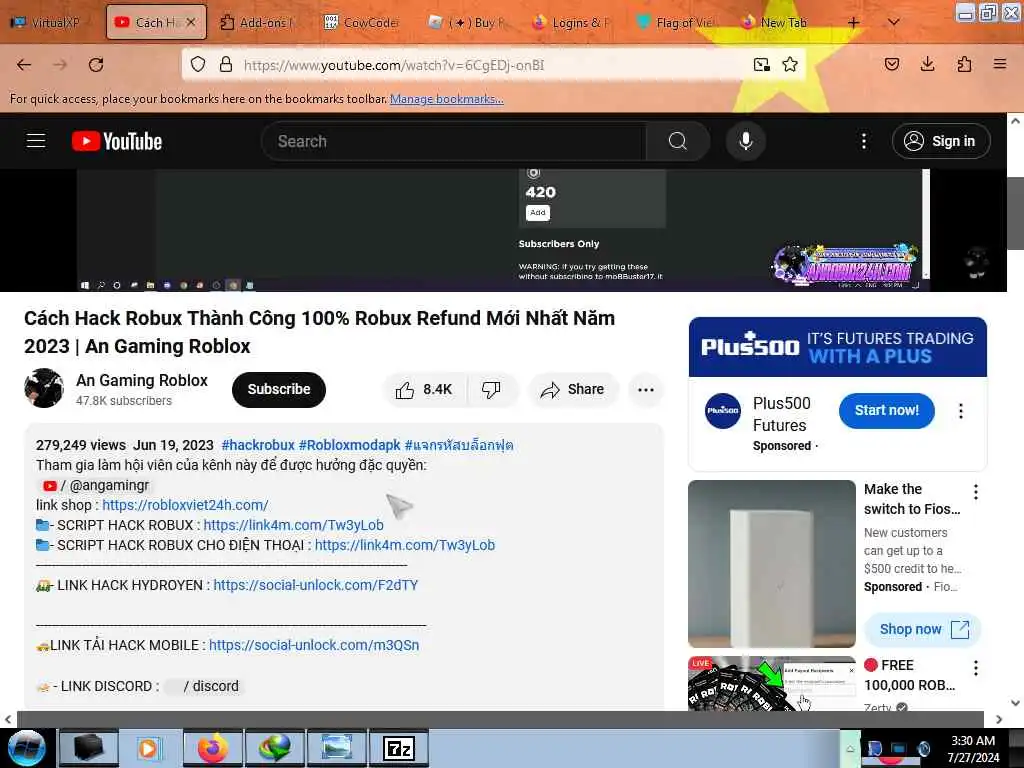Open picture-in-picture icon in address bar
The width and height of the screenshot is (1024, 768).
click(761, 65)
